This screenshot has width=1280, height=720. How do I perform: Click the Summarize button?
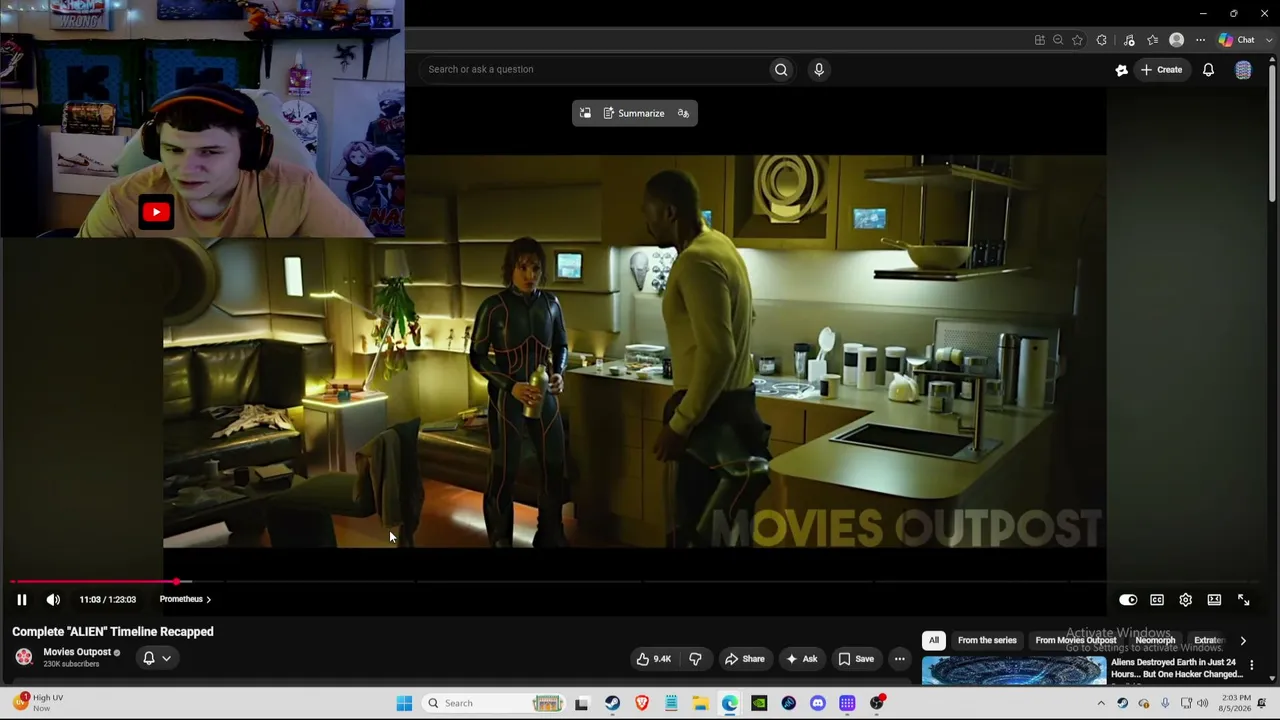(634, 113)
